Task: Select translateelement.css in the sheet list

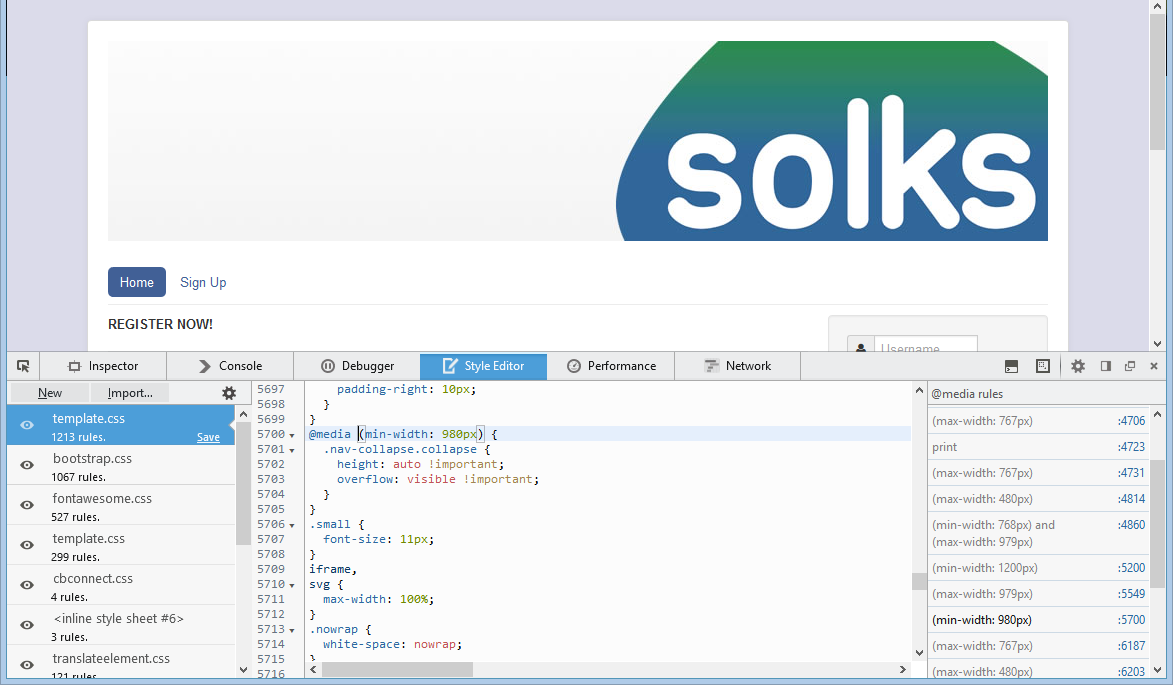Action: coord(120,663)
